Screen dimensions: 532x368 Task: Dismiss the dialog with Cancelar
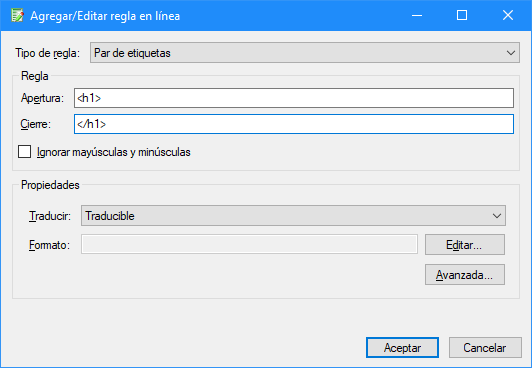485,347
